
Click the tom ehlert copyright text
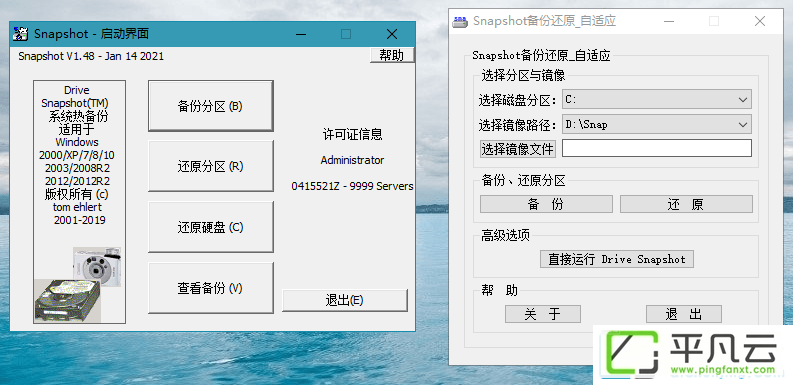[x=77, y=207]
